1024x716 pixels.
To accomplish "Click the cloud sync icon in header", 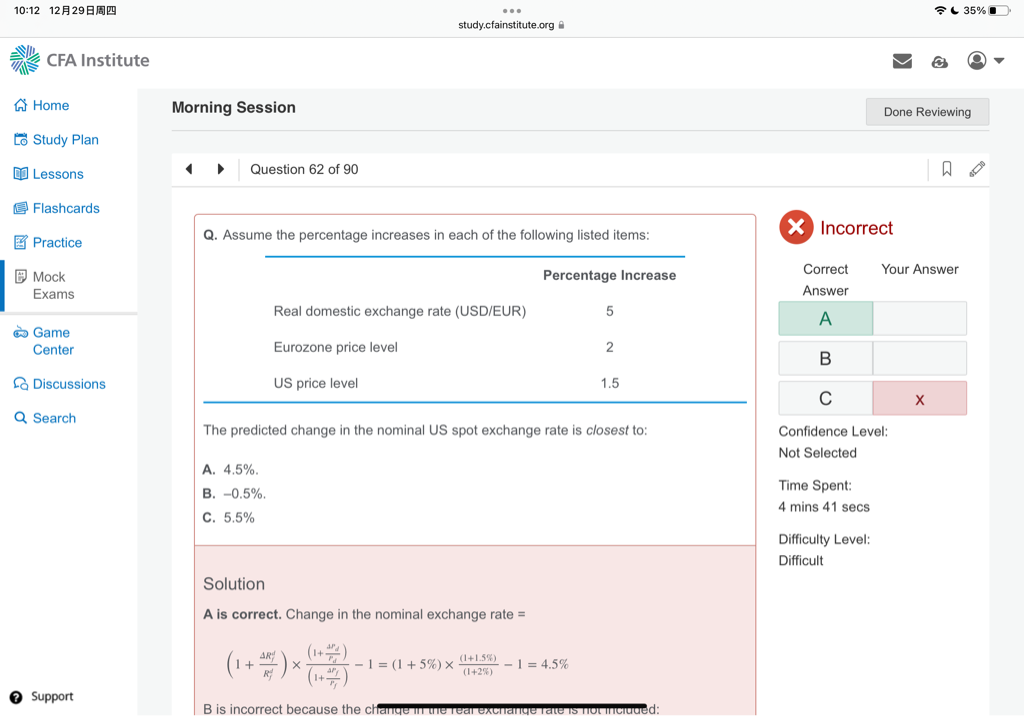I will coord(939,62).
